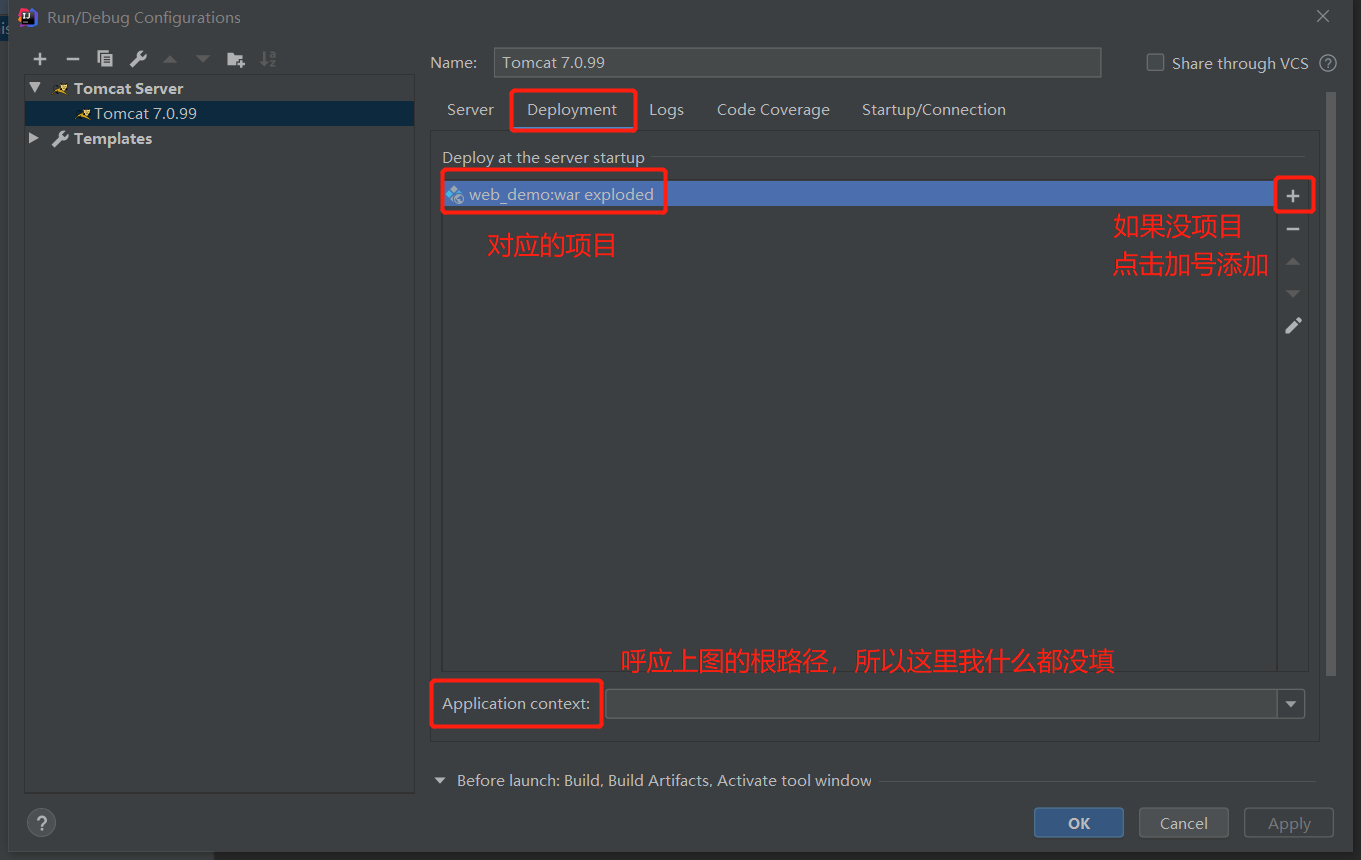Click the right panel vertical scrollbar

click(x=1331, y=385)
